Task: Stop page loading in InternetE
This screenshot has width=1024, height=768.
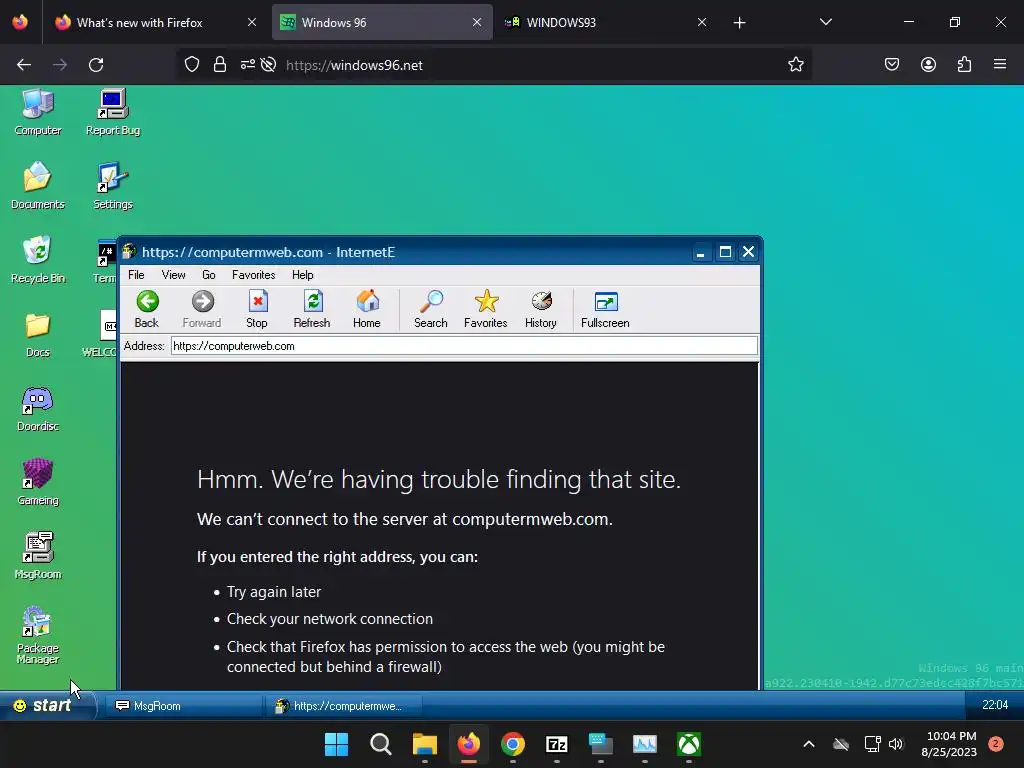Action: (257, 309)
